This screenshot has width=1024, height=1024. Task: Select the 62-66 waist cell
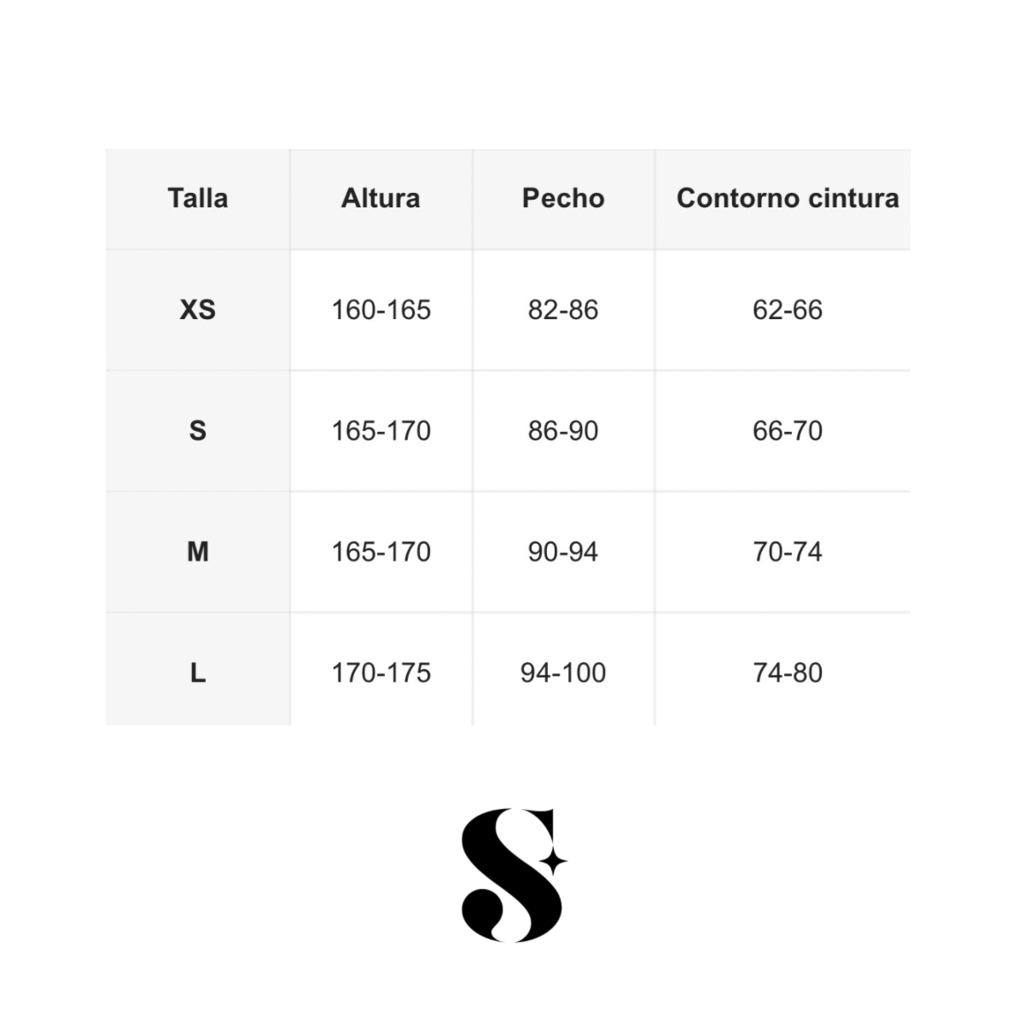click(x=788, y=310)
